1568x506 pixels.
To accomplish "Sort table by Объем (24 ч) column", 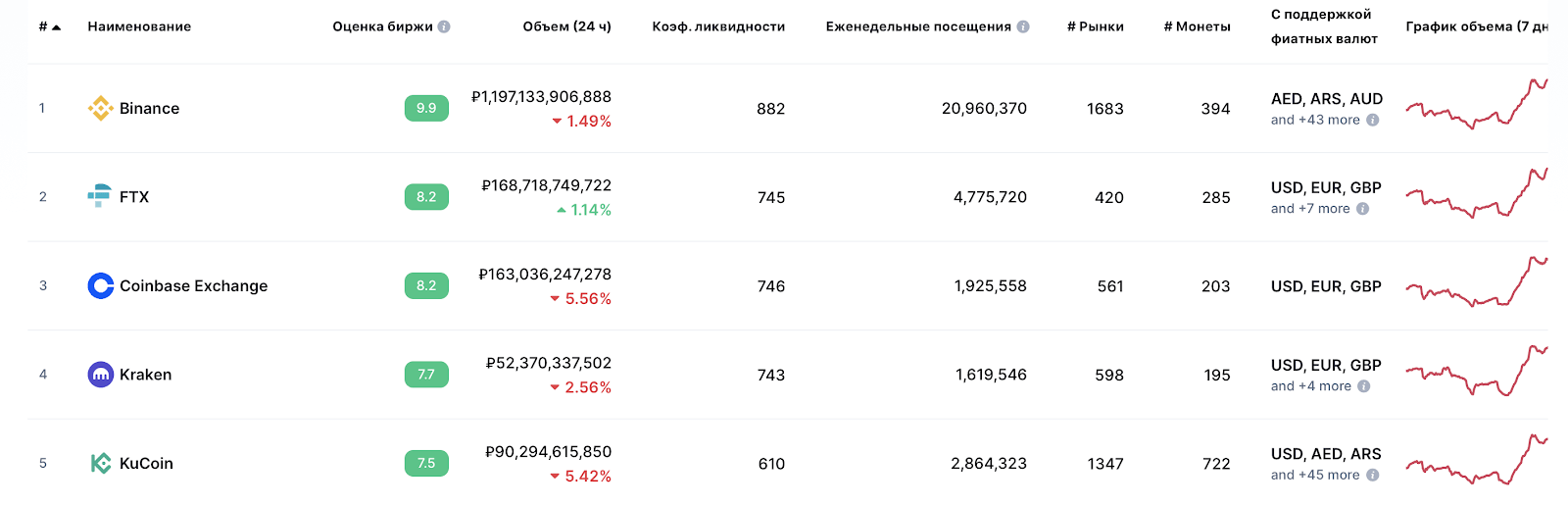I will click(x=566, y=26).
